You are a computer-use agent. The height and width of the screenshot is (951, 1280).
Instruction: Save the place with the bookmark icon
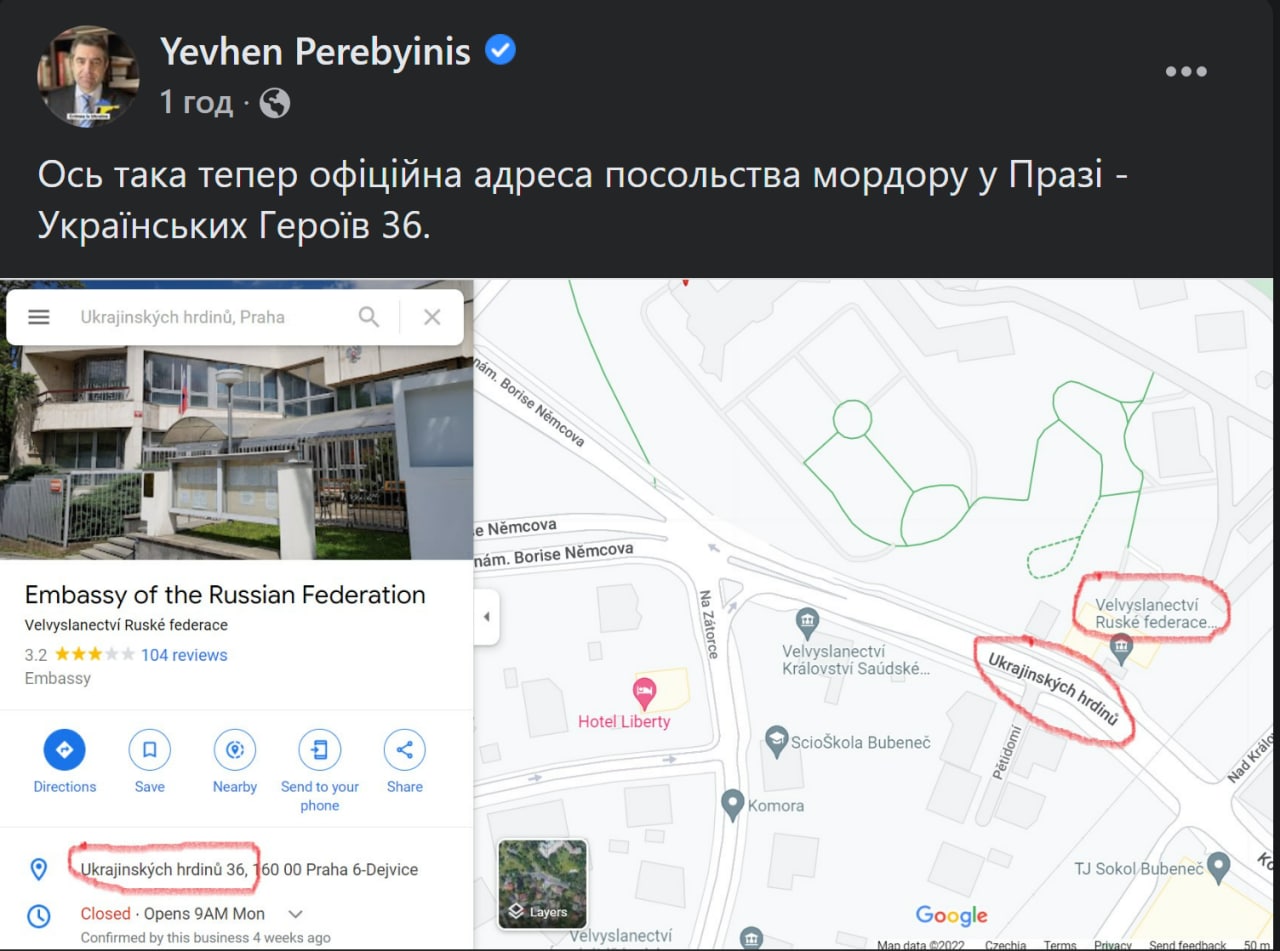[150, 750]
